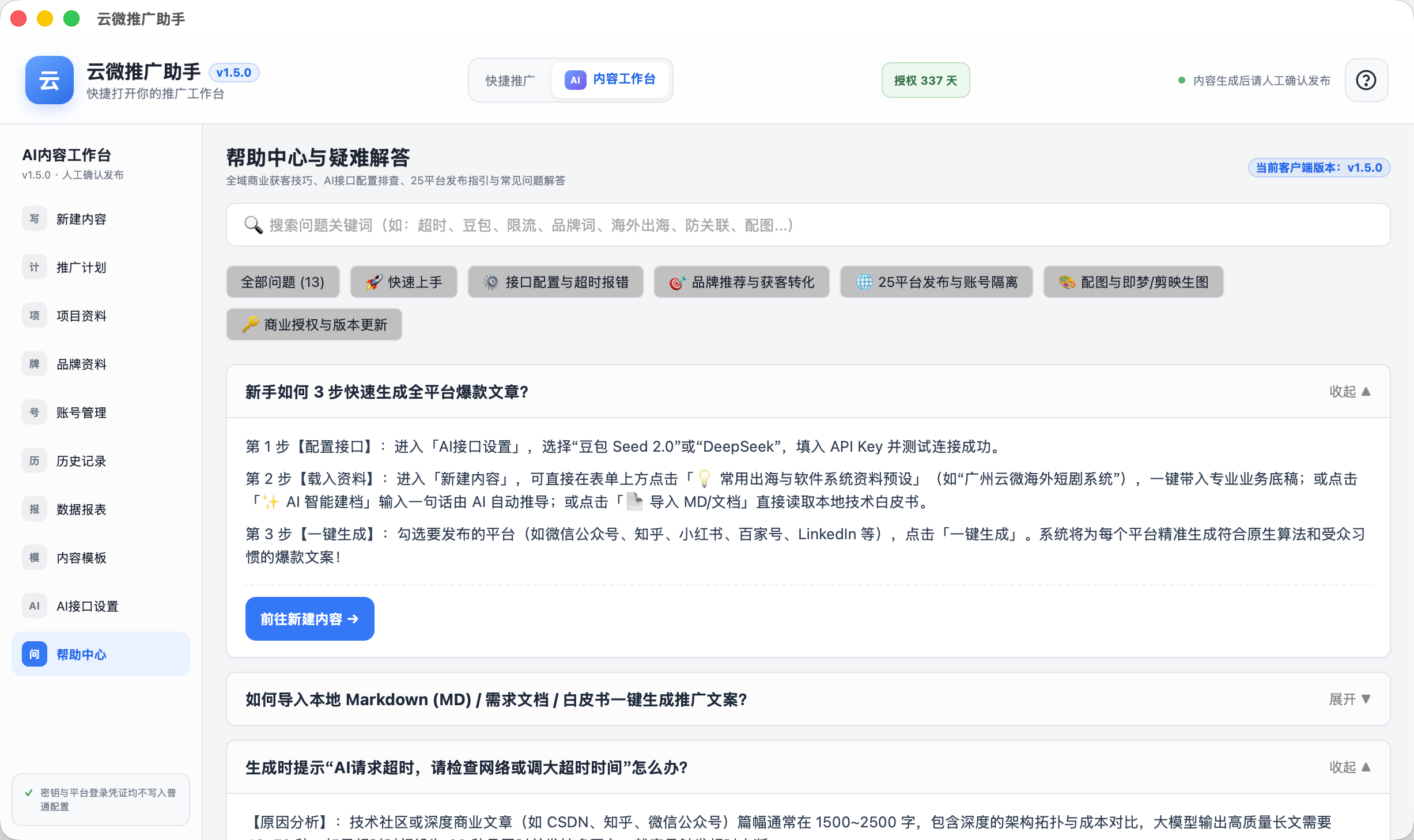Click 第 1 步【配置接口】 line
This screenshot has height=840, width=1414.
[x=625, y=447]
